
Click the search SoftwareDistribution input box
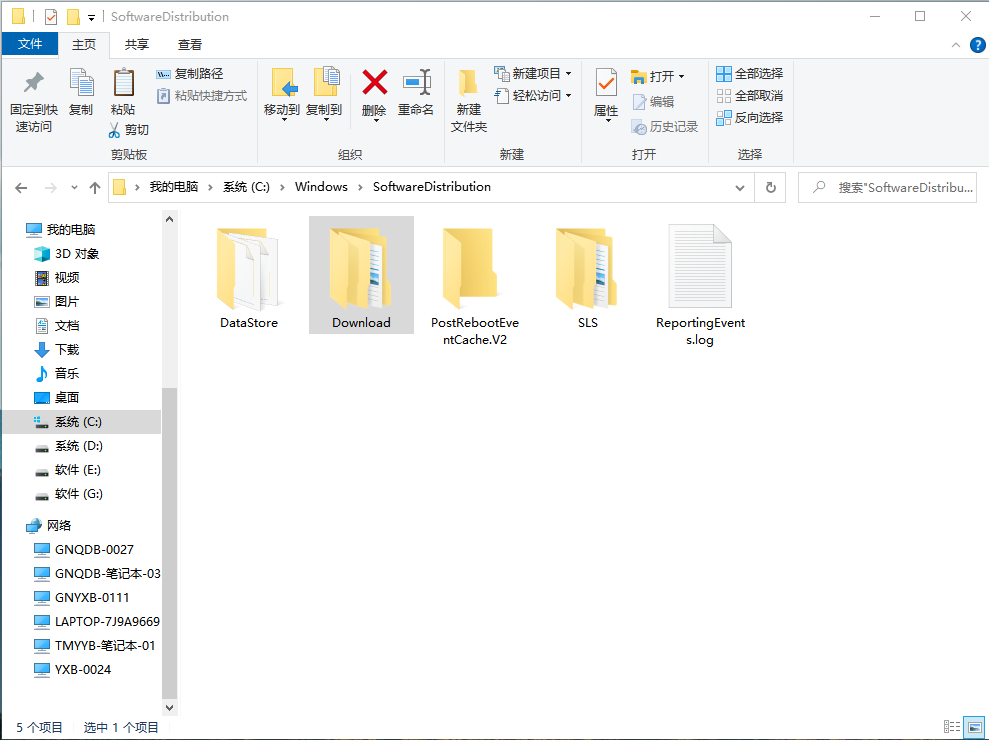(x=887, y=187)
